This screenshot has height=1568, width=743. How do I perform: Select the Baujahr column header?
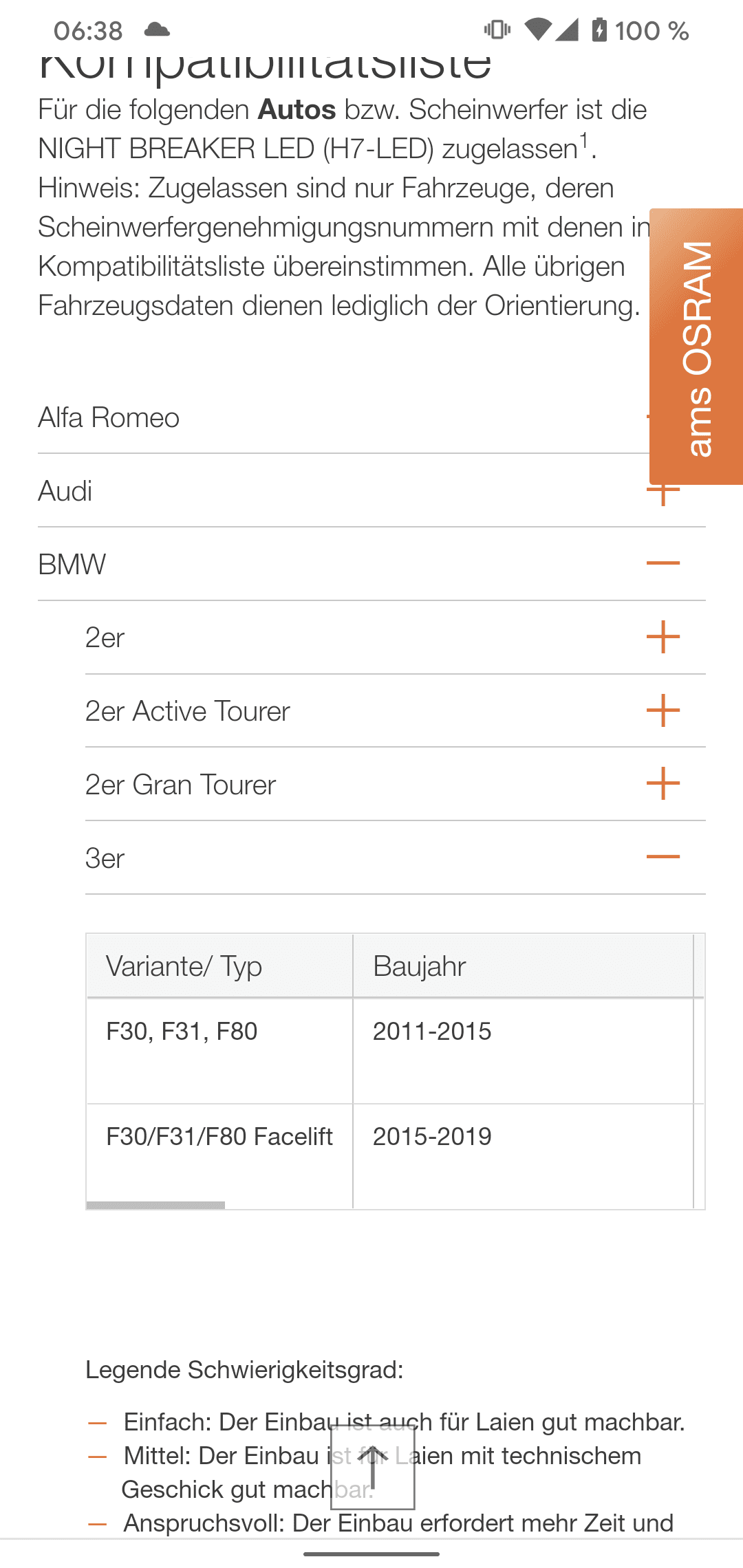[x=523, y=966]
